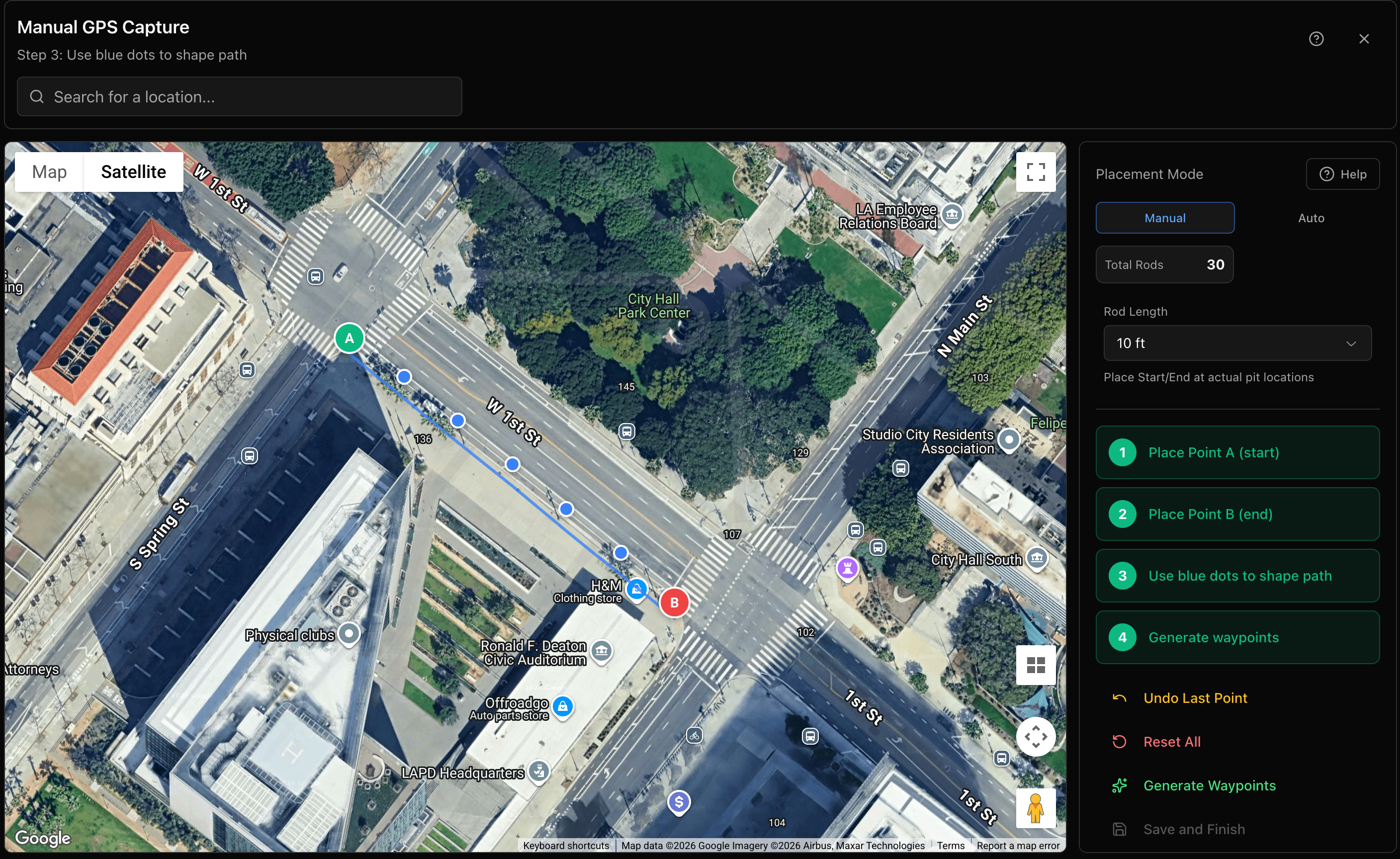Click the LAPD Headquarters map pin
The image size is (1400, 859).
click(538, 771)
